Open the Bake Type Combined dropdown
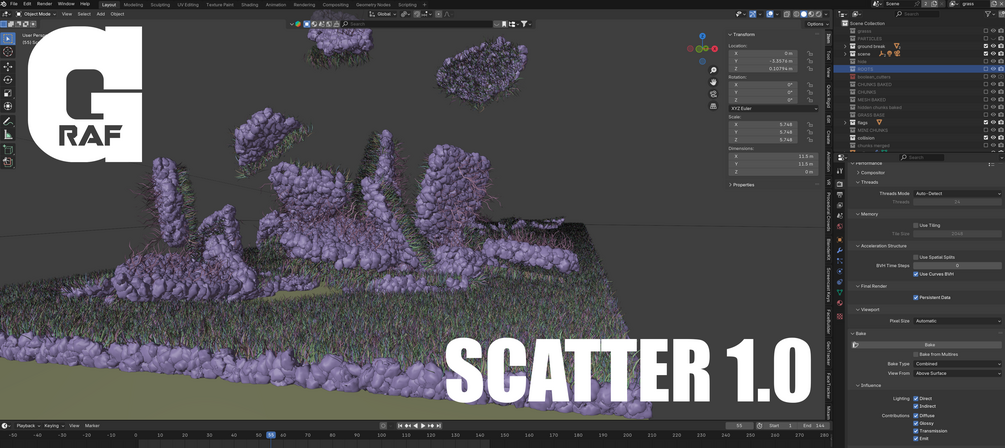This screenshot has width=1005, height=448. (958, 364)
